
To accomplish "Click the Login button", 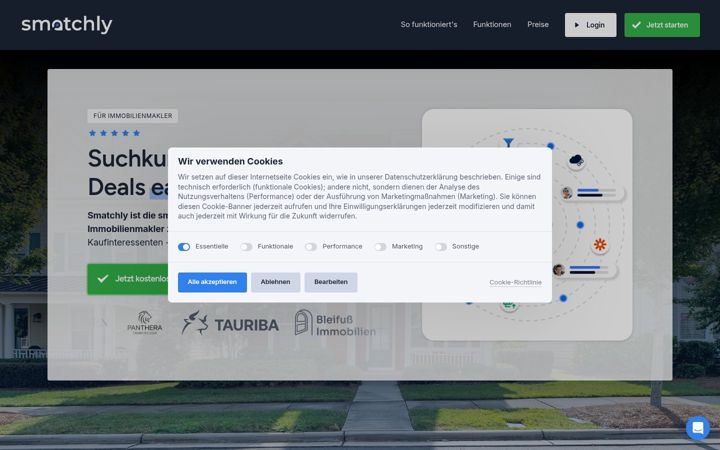I will [591, 25].
